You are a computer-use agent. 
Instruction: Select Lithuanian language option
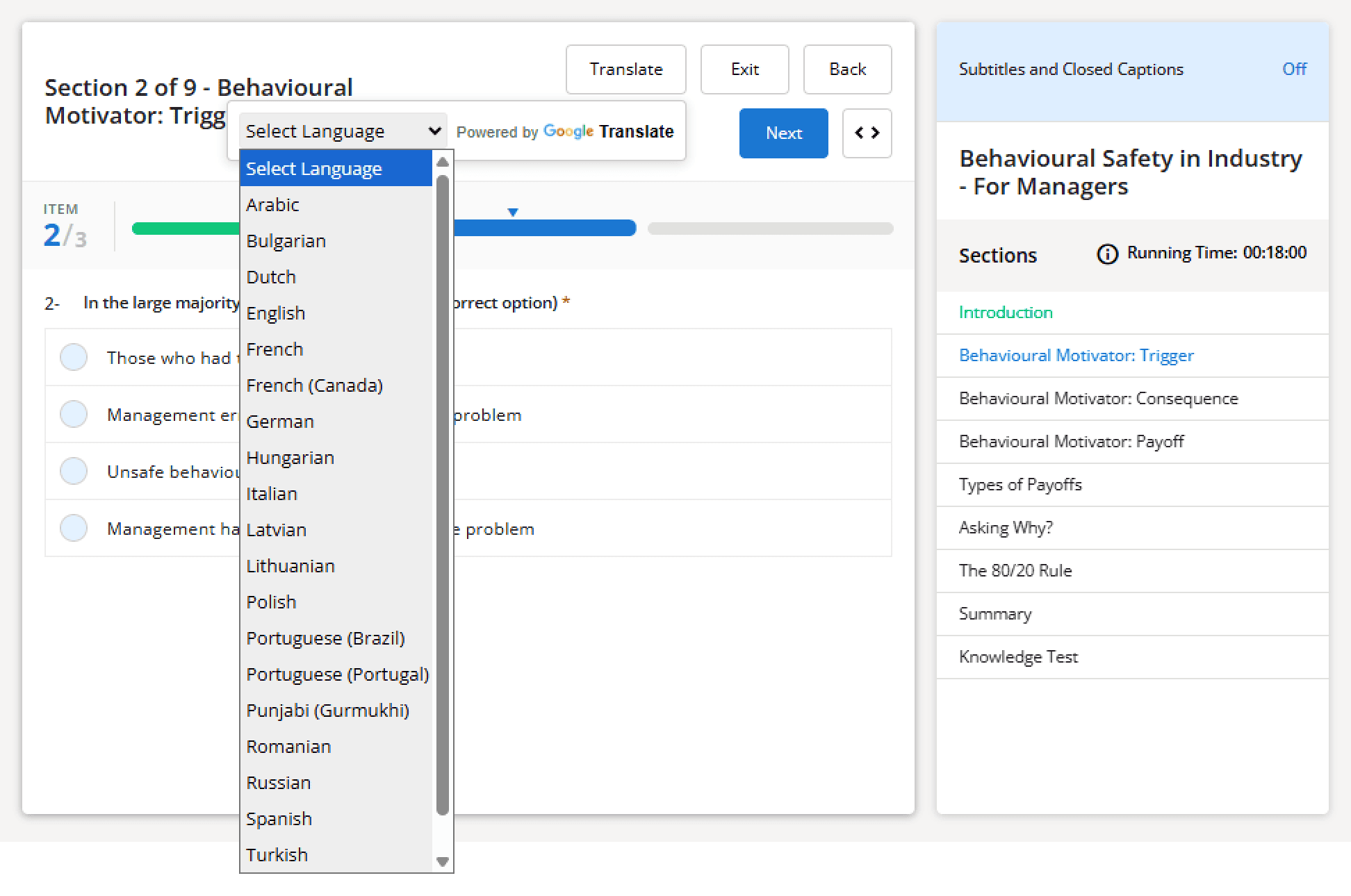point(336,565)
